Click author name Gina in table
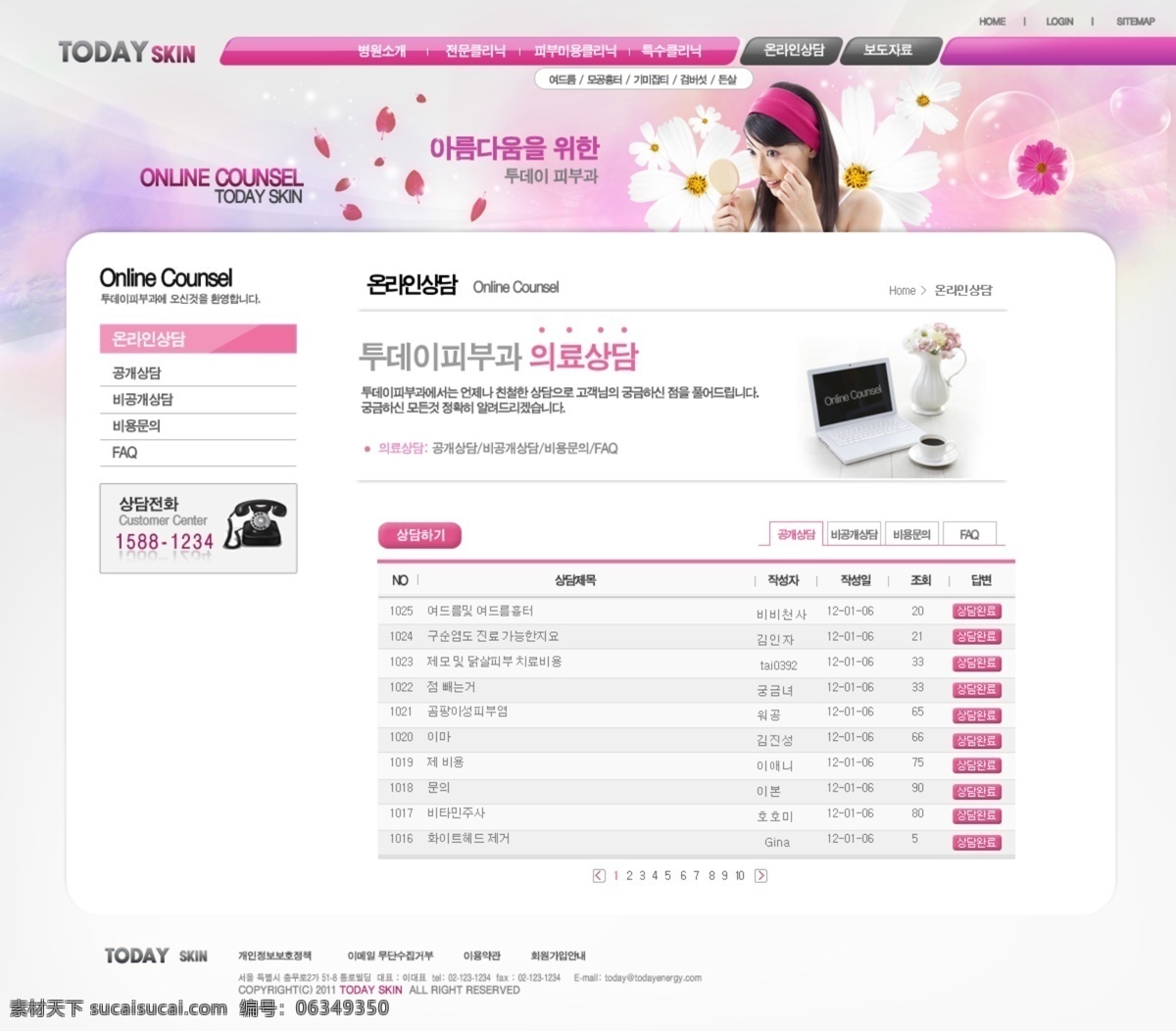The width and height of the screenshot is (1176, 1031). pos(777,842)
